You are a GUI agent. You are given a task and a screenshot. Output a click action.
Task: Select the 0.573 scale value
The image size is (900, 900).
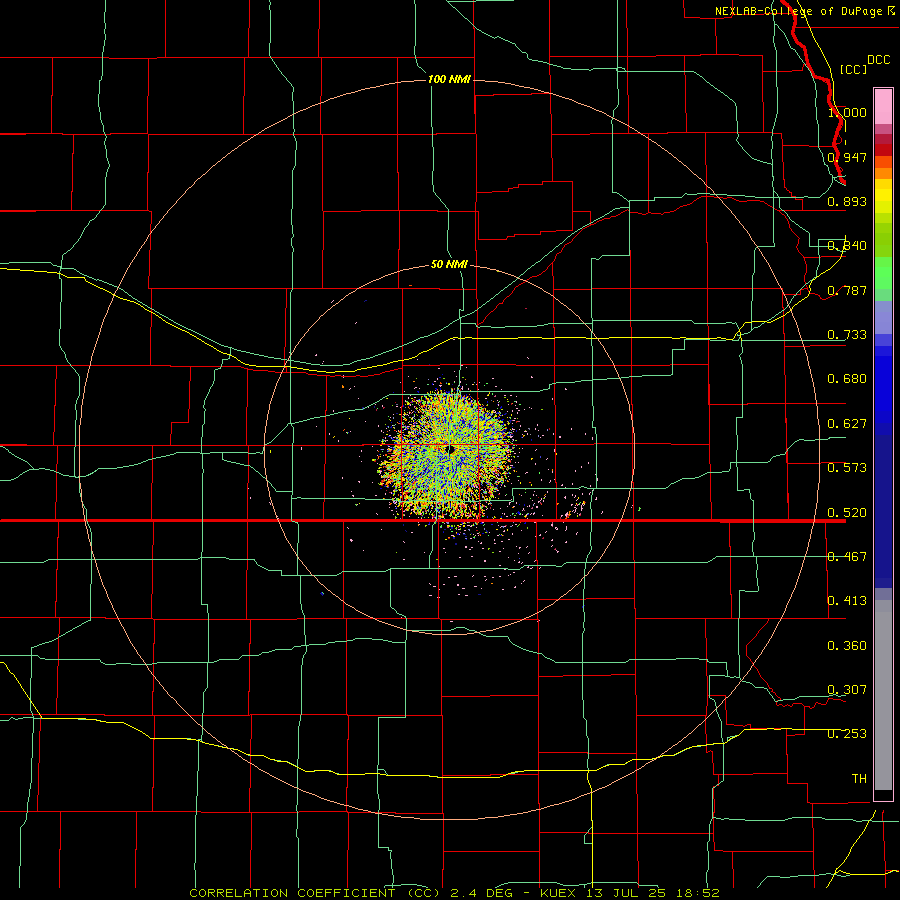point(847,468)
